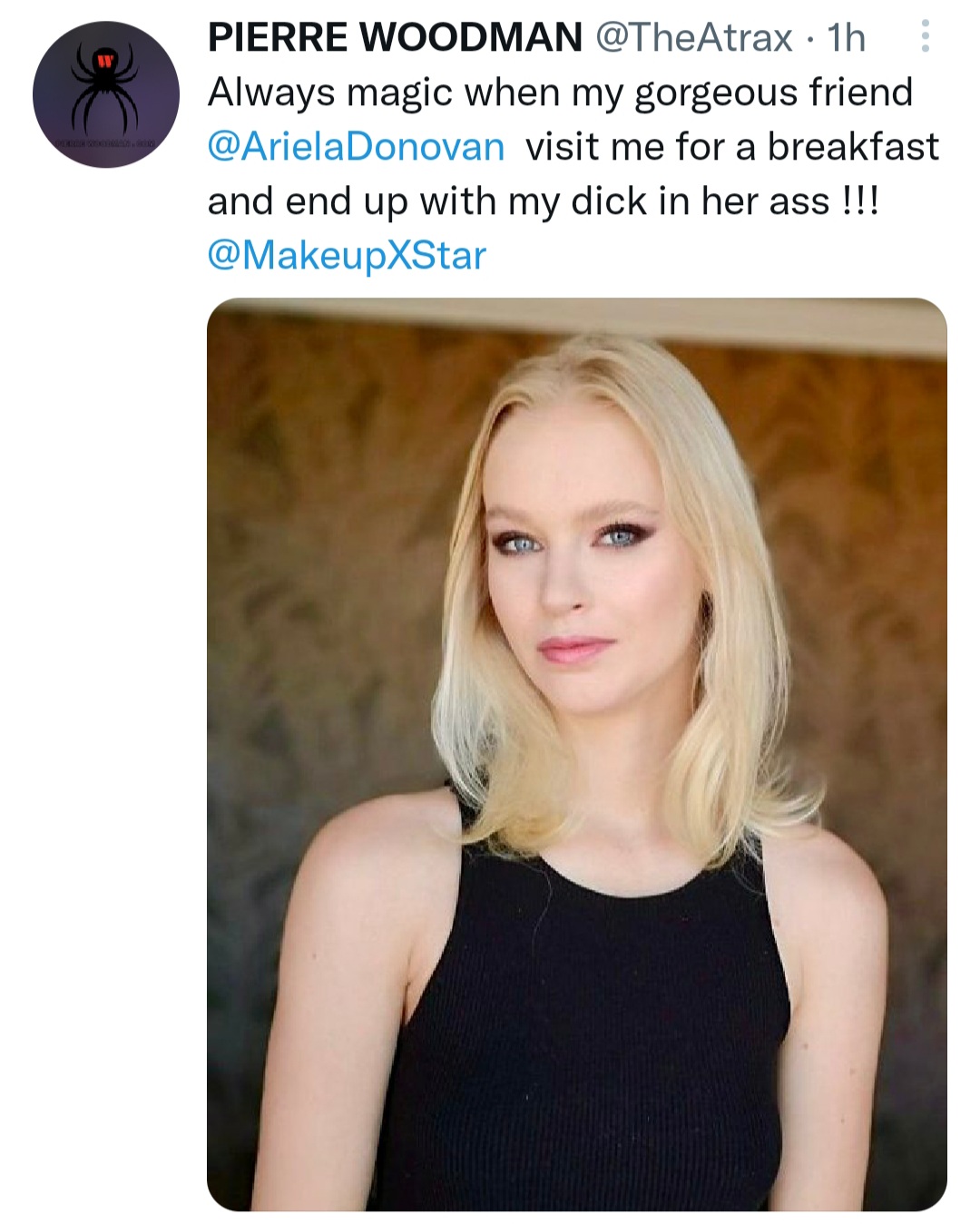Screen dimensions: 980x1224
Task: Click the spider logo profile avatar
Action: coord(106,94)
